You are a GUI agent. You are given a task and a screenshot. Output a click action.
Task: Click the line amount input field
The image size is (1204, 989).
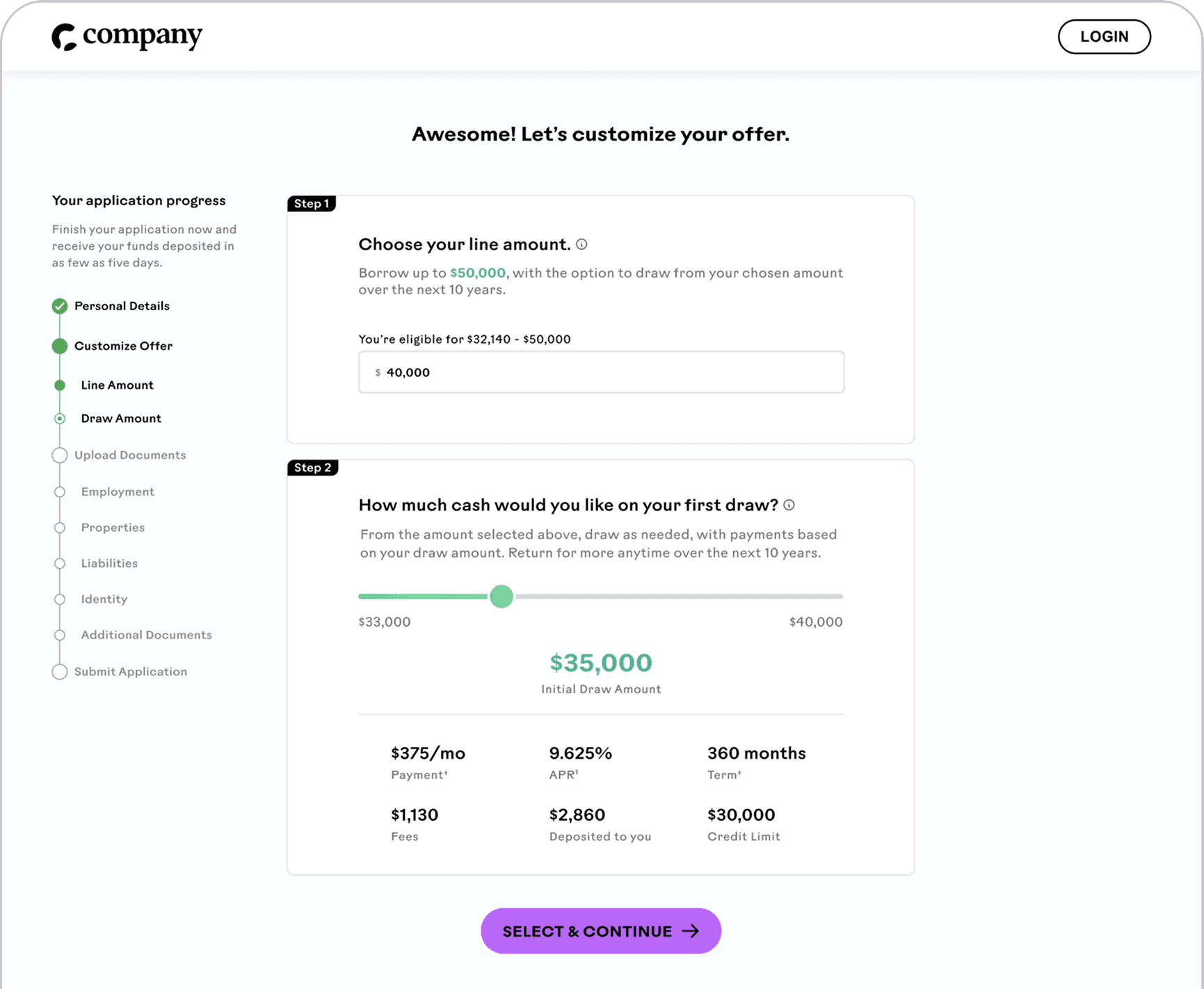pos(601,372)
